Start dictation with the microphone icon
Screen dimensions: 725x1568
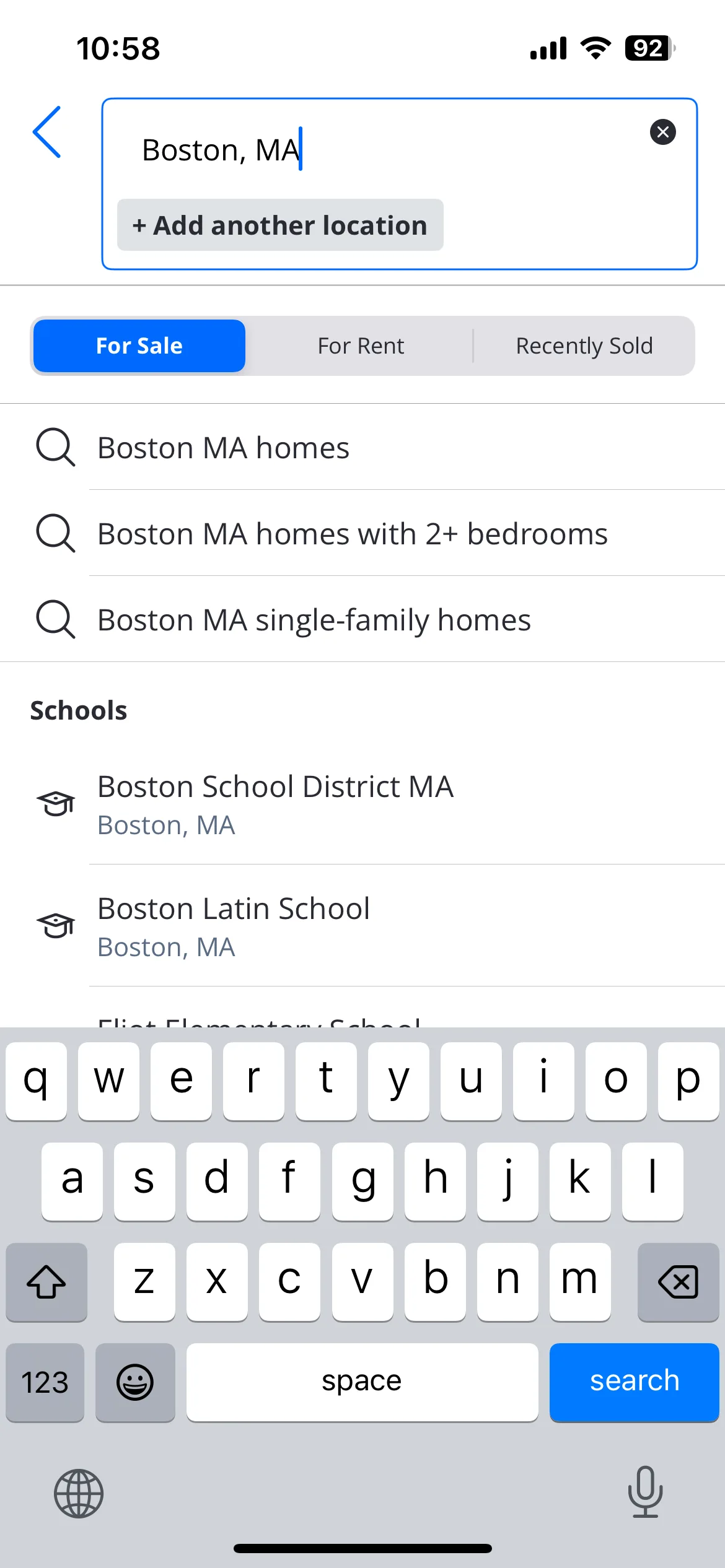click(645, 1492)
